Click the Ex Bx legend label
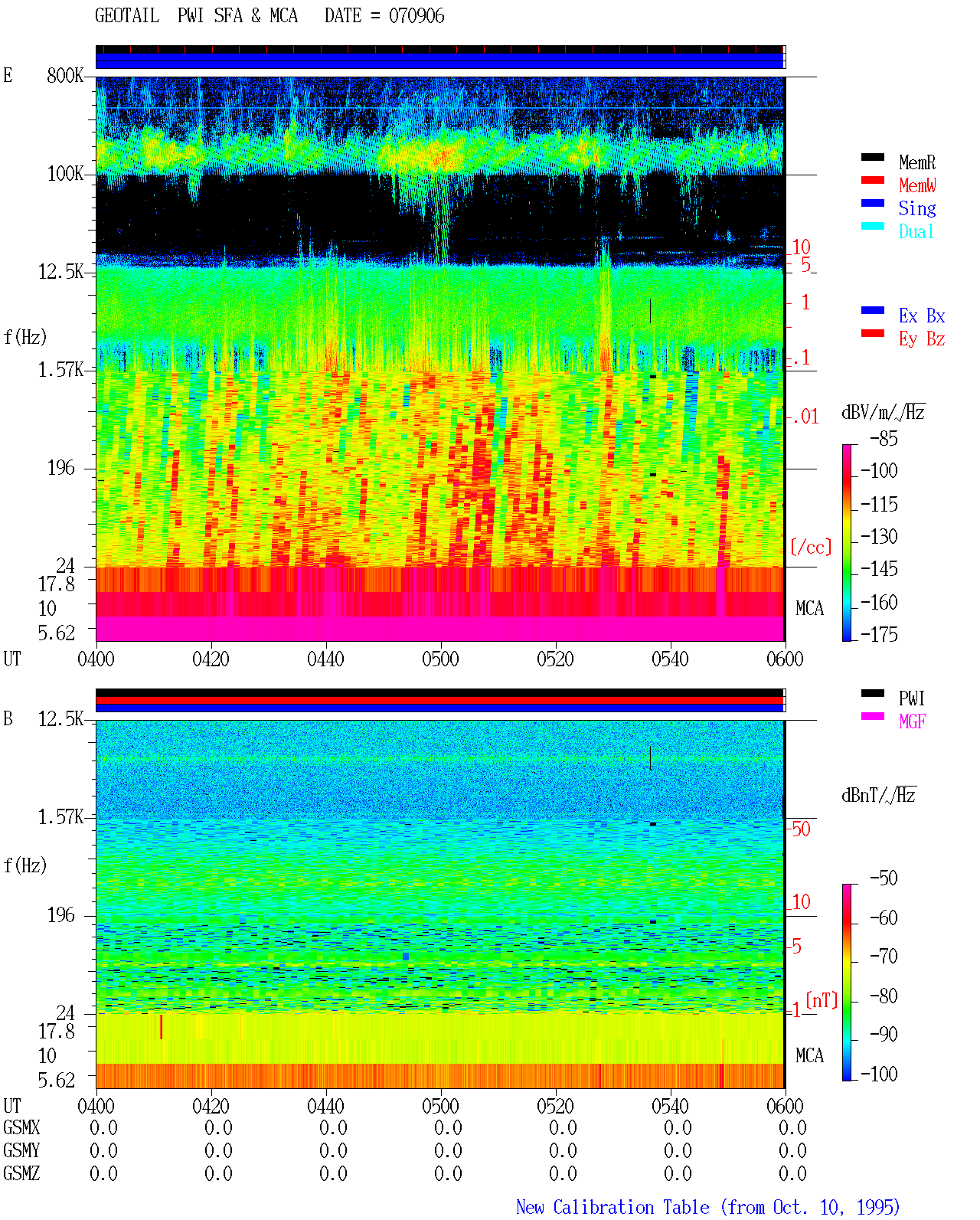The width and height of the screenshot is (980, 1220). click(922, 316)
